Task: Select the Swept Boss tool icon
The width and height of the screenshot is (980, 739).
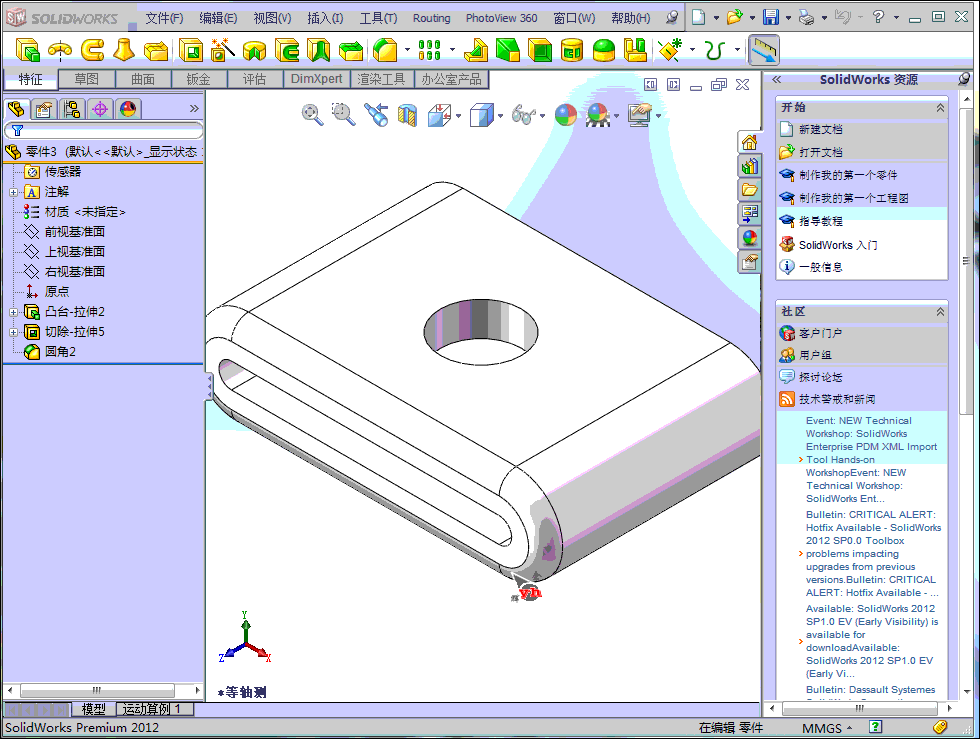Action: [92, 50]
